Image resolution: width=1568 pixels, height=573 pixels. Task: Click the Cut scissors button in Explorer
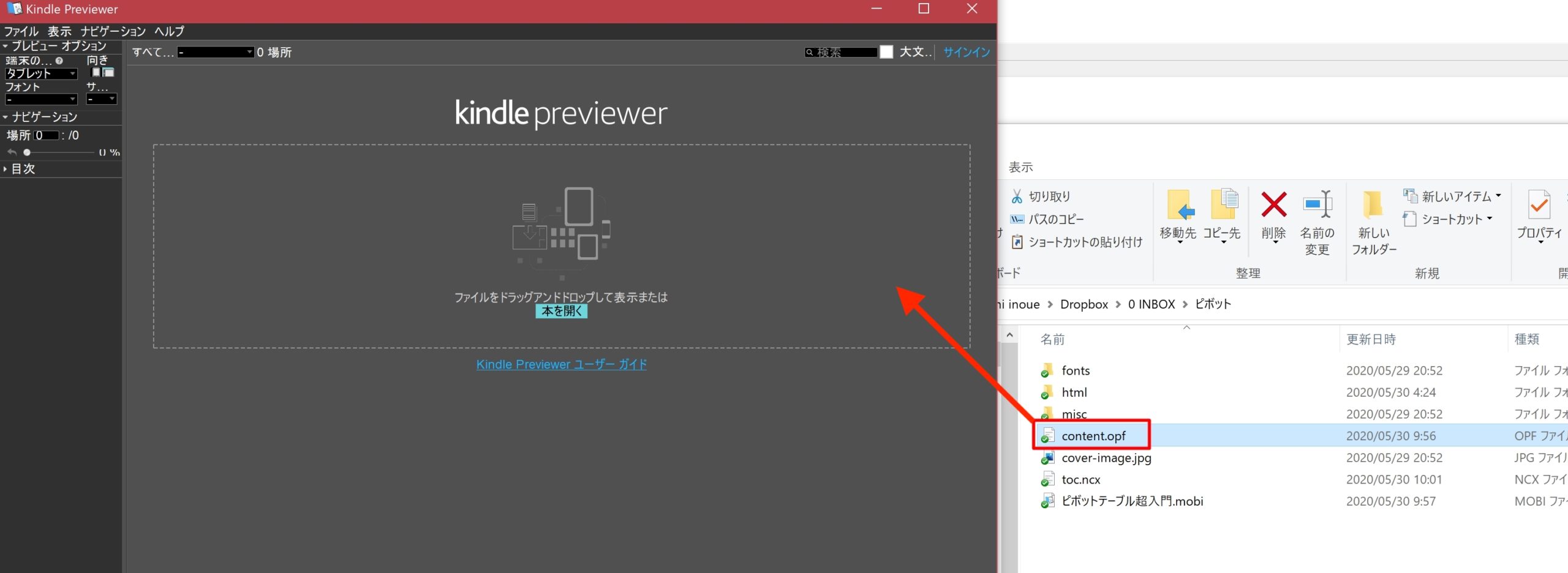[x=1041, y=197]
